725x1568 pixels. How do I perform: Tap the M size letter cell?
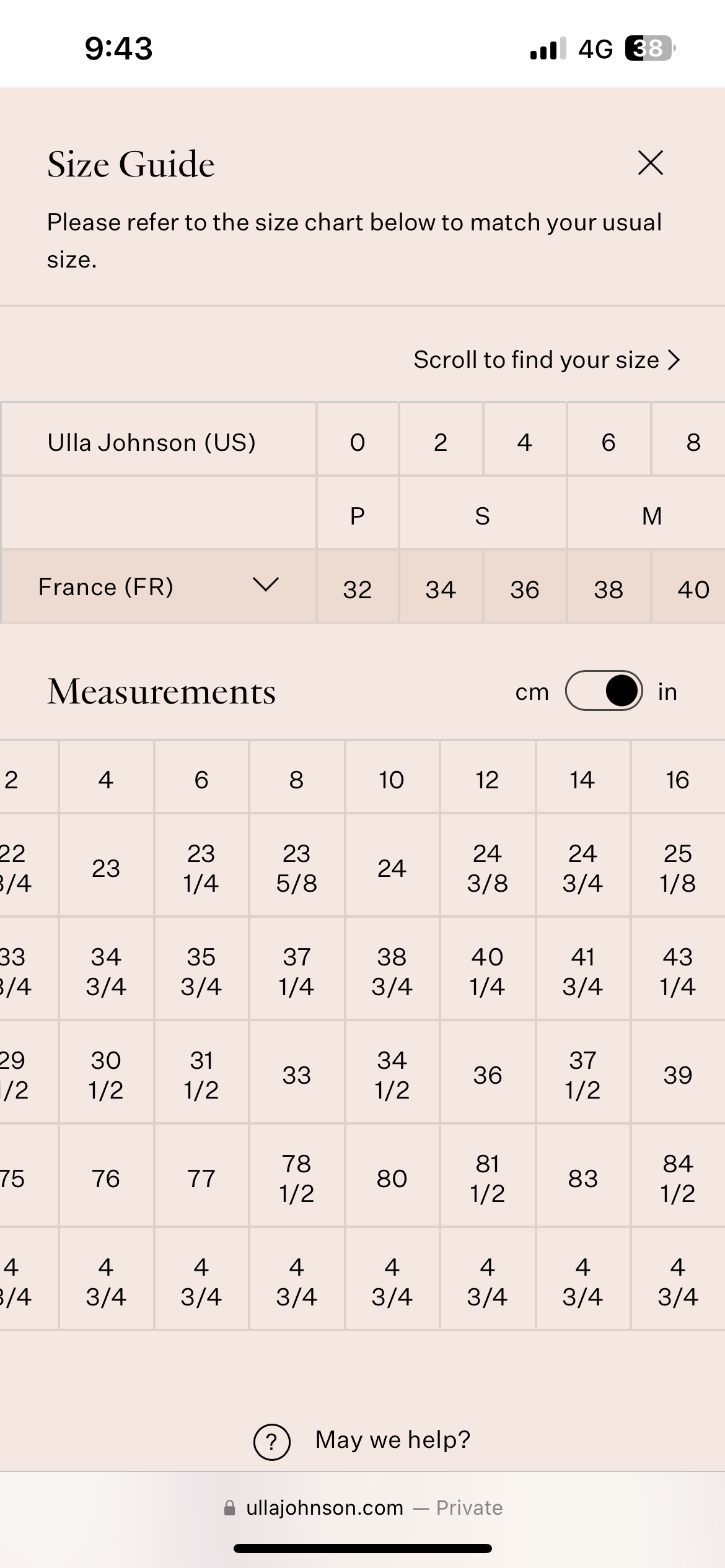(x=652, y=515)
